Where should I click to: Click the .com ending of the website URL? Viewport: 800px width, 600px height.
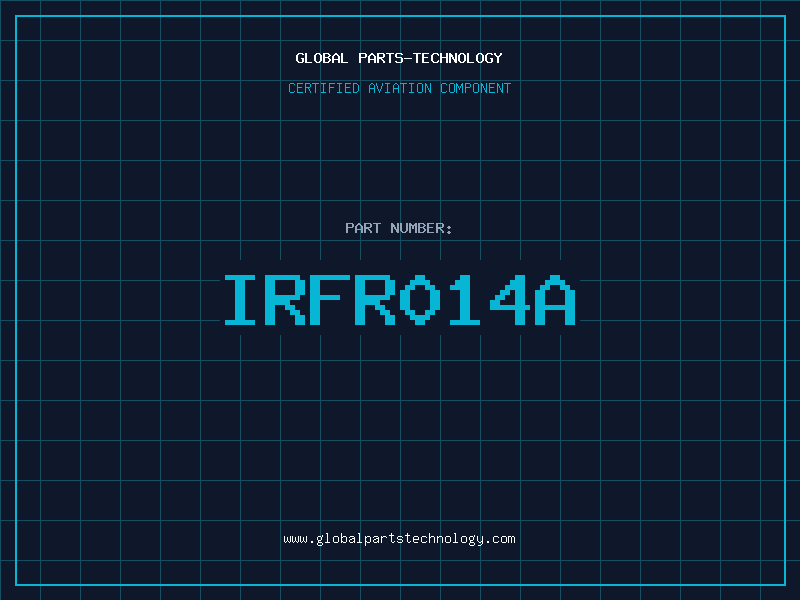pos(500,539)
